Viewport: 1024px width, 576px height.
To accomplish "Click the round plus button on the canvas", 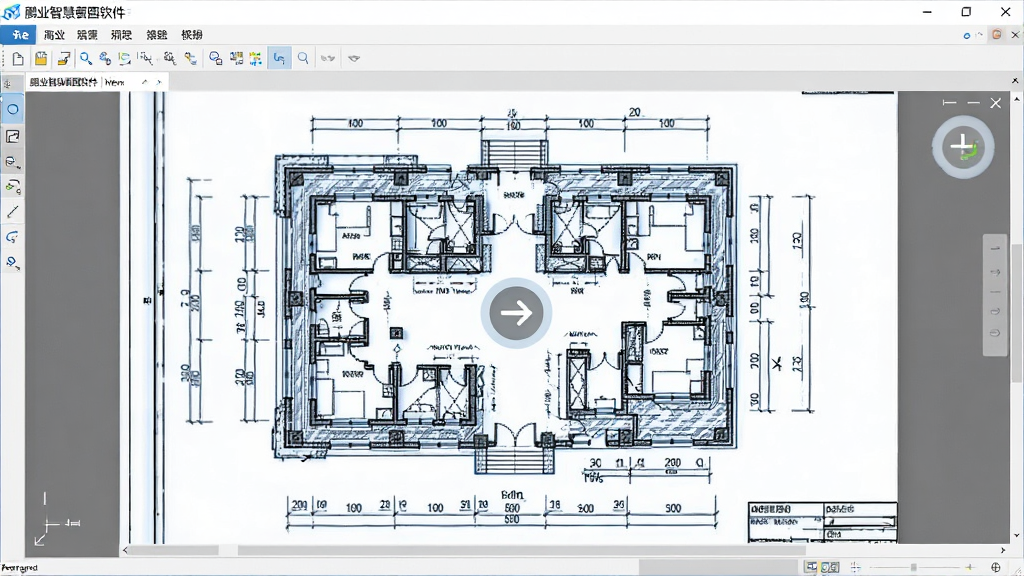I will 963,146.
